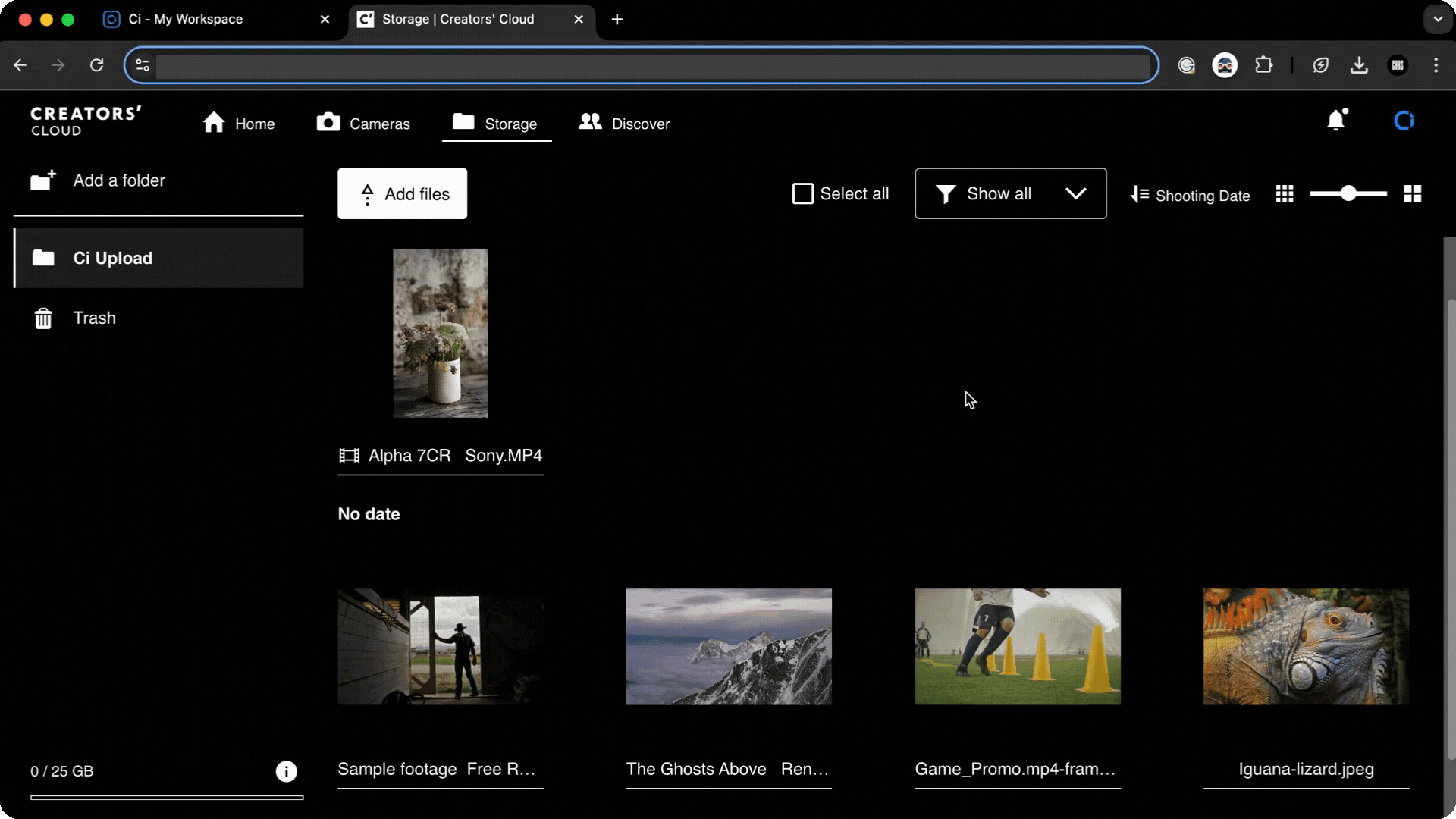The height and width of the screenshot is (819, 1456).
Task: Open browser downloads
Action: (1359, 65)
